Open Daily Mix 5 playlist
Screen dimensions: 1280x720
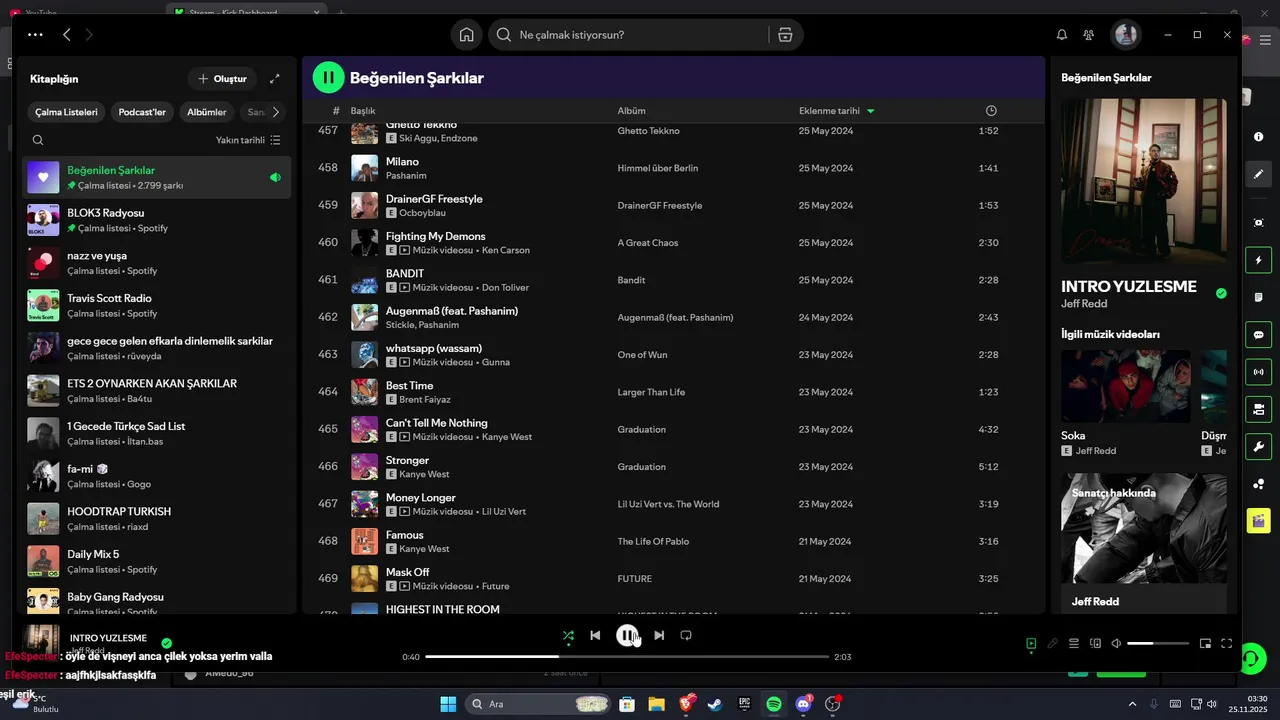pyautogui.click(x=157, y=561)
